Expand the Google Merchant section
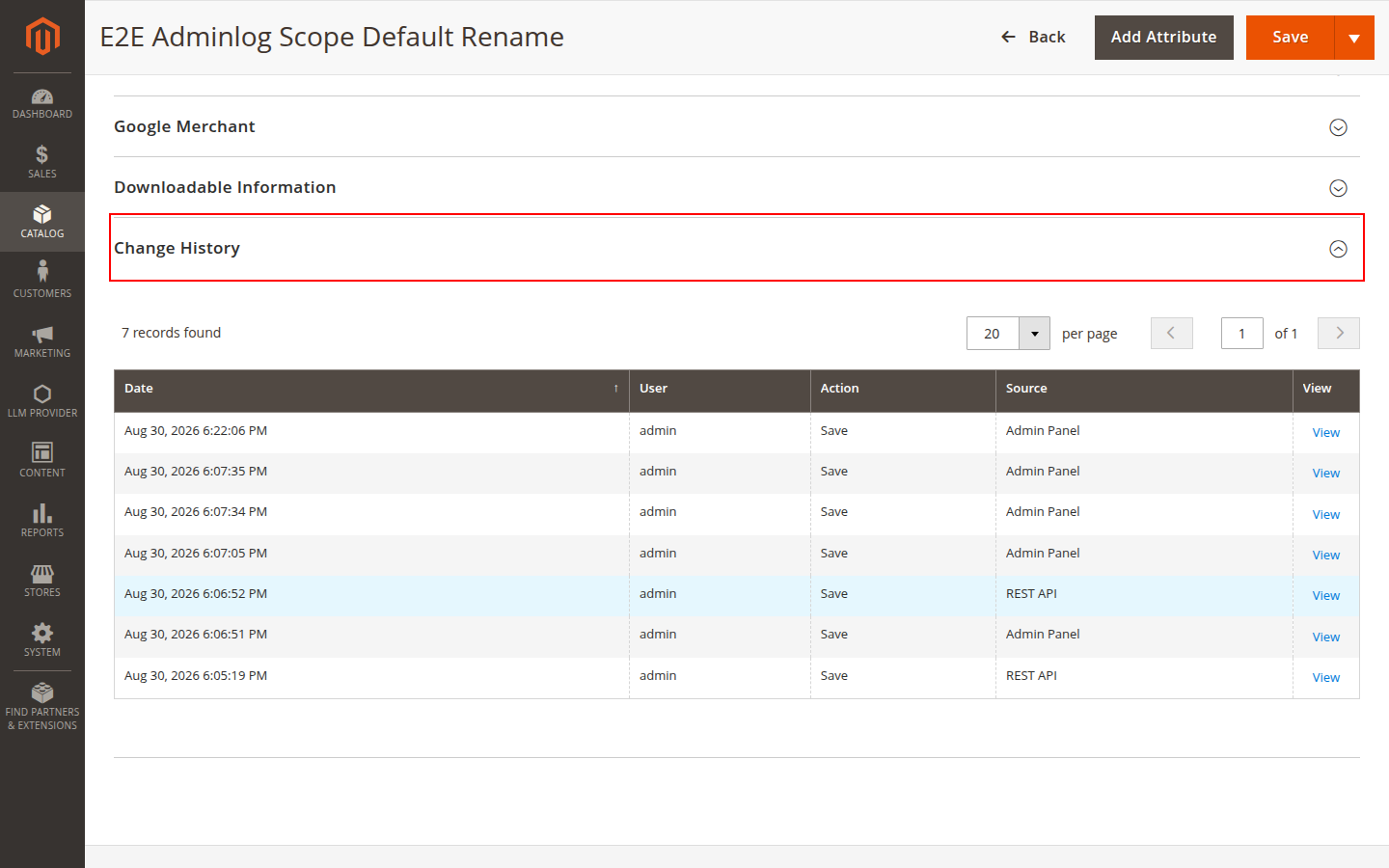1389x868 pixels. pos(737,126)
